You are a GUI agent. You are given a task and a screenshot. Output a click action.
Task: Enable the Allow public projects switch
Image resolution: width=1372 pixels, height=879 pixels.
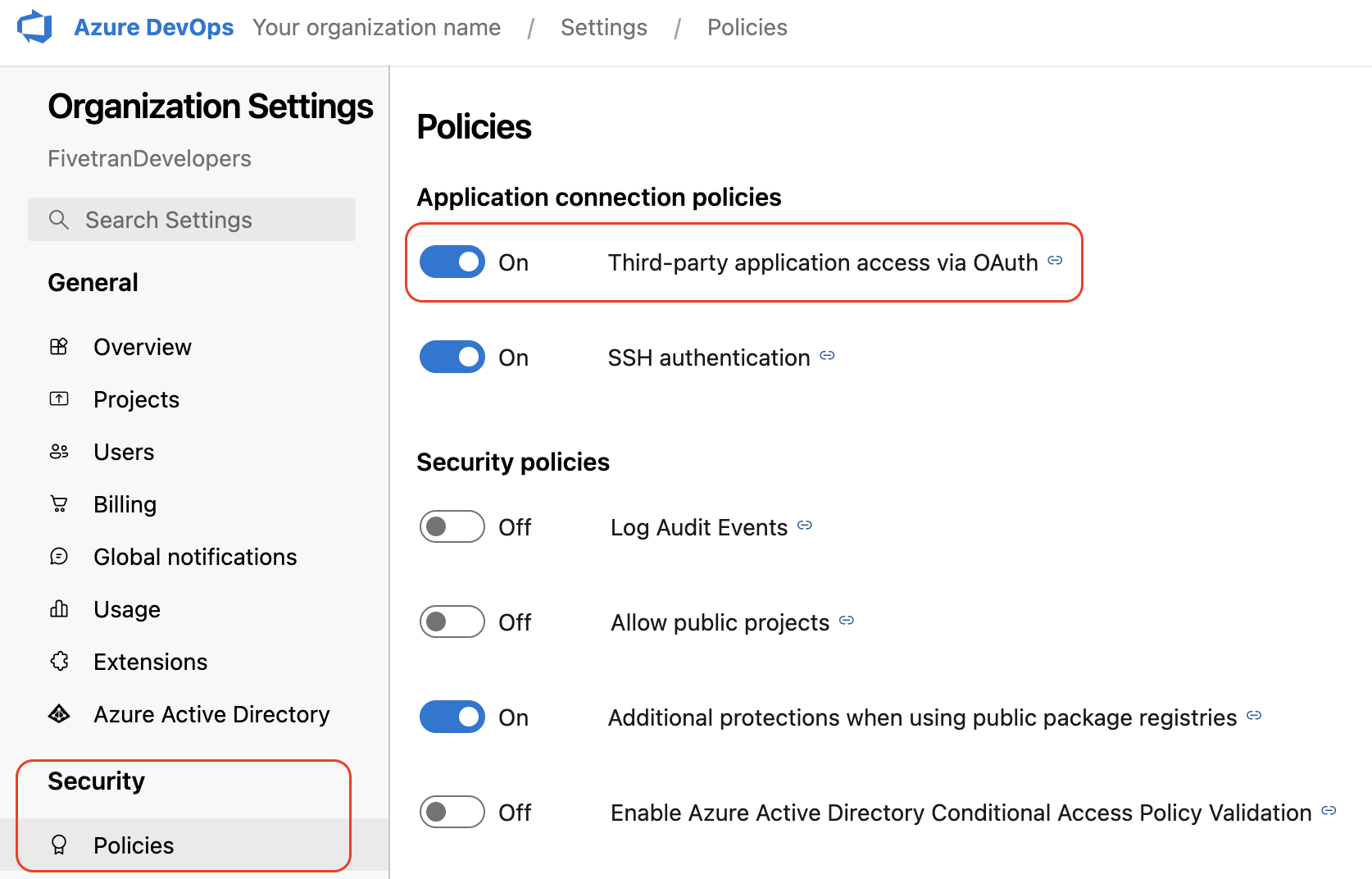[452, 622]
